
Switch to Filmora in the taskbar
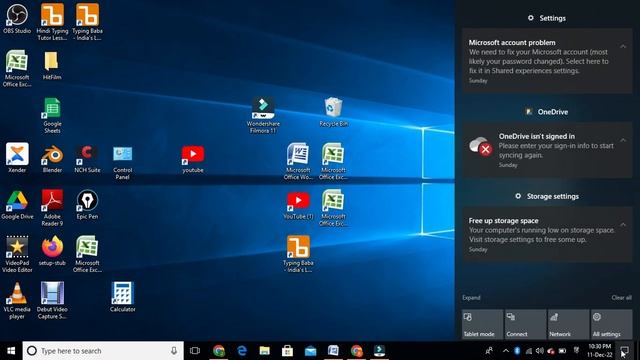pyautogui.click(x=379, y=351)
